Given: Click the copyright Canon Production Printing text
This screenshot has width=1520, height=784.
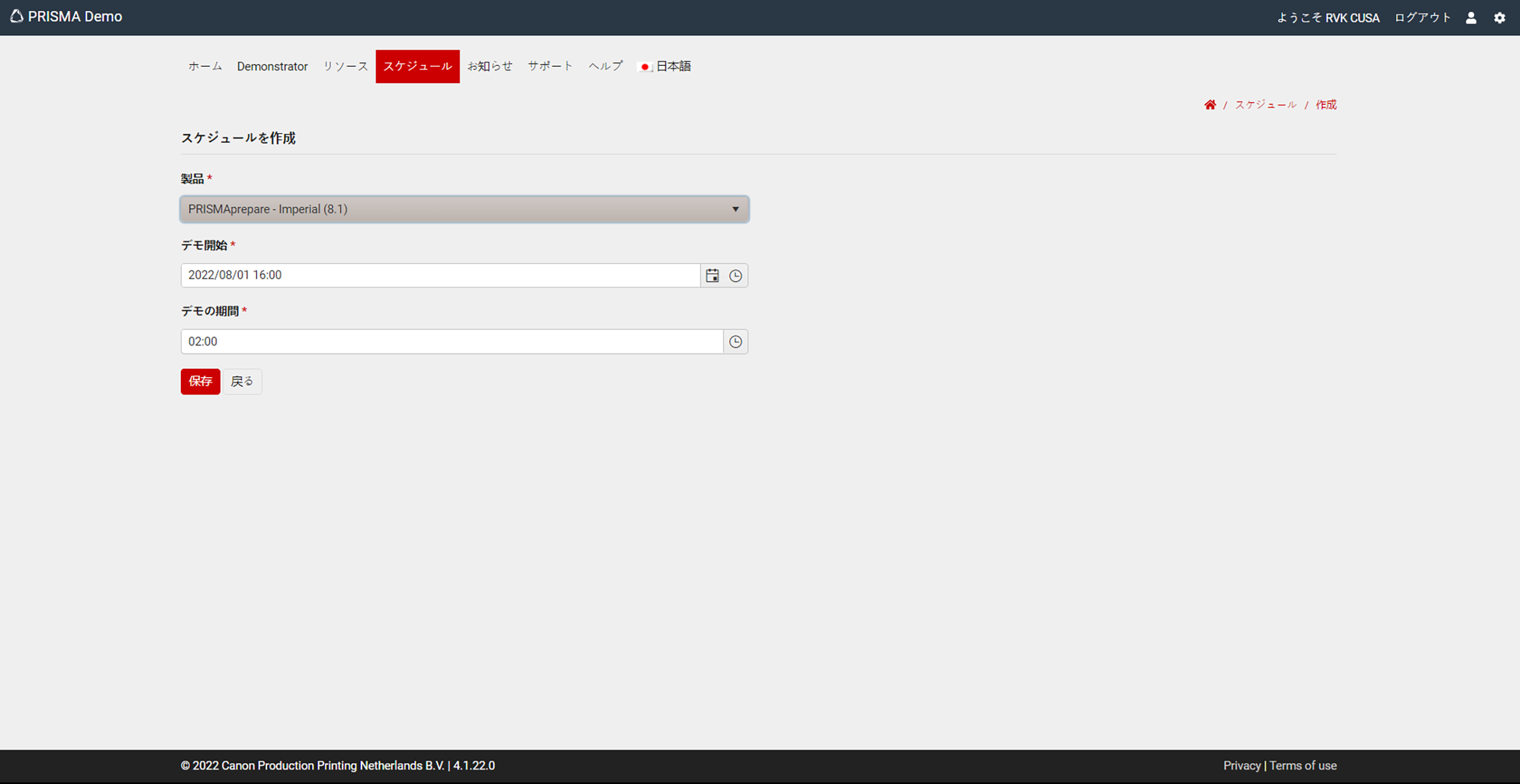Looking at the screenshot, I should tap(337, 765).
